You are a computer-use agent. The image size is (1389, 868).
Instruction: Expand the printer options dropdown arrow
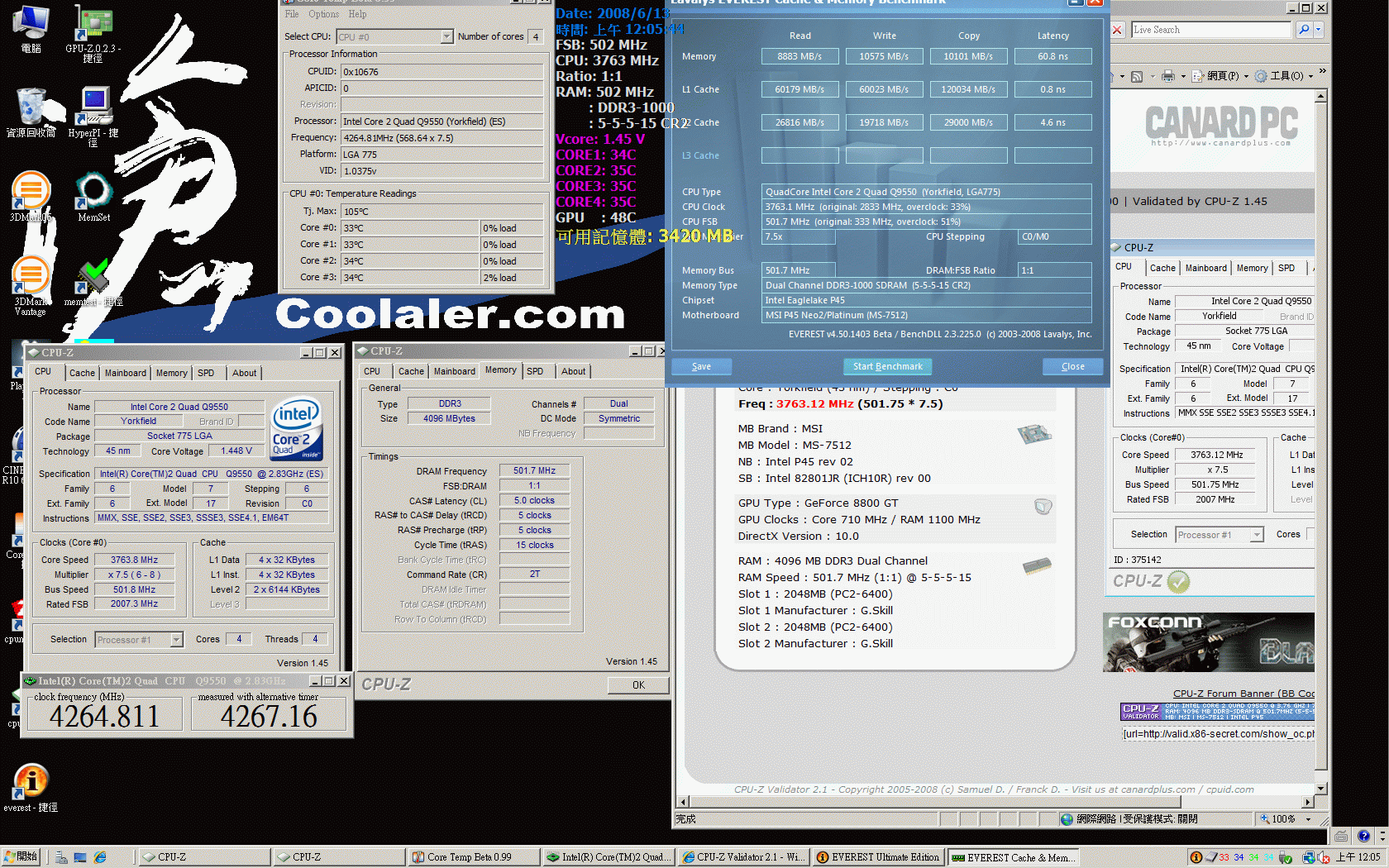click(1183, 76)
